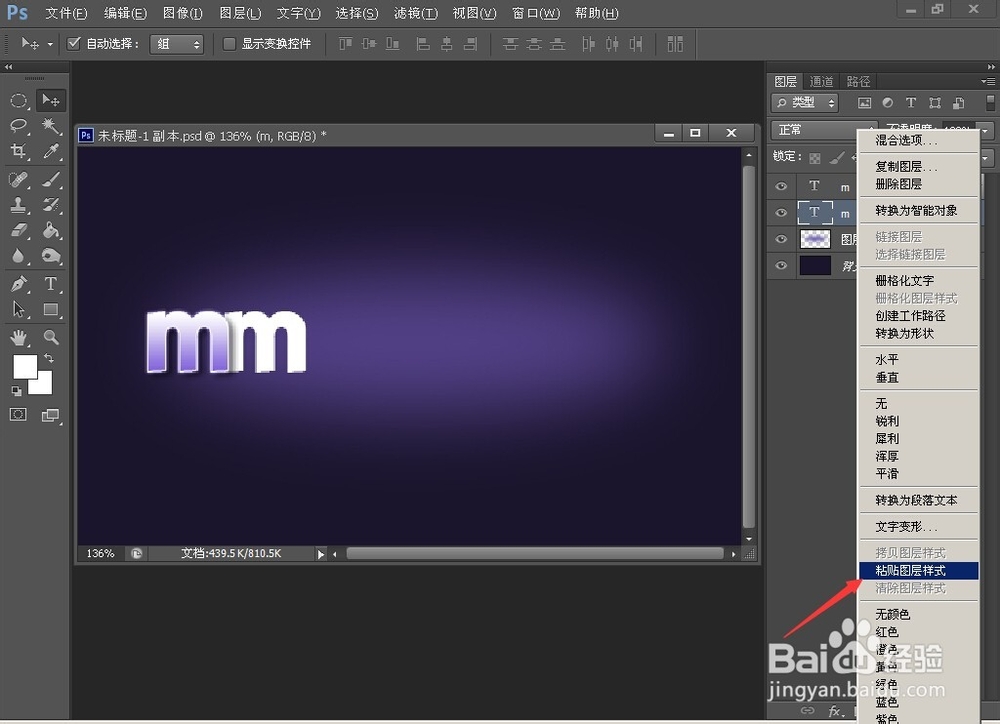The width and height of the screenshot is (1000, 724).
Task: Swap foreground and background colors
Action: pyautogui.click(x=49, y=358)
